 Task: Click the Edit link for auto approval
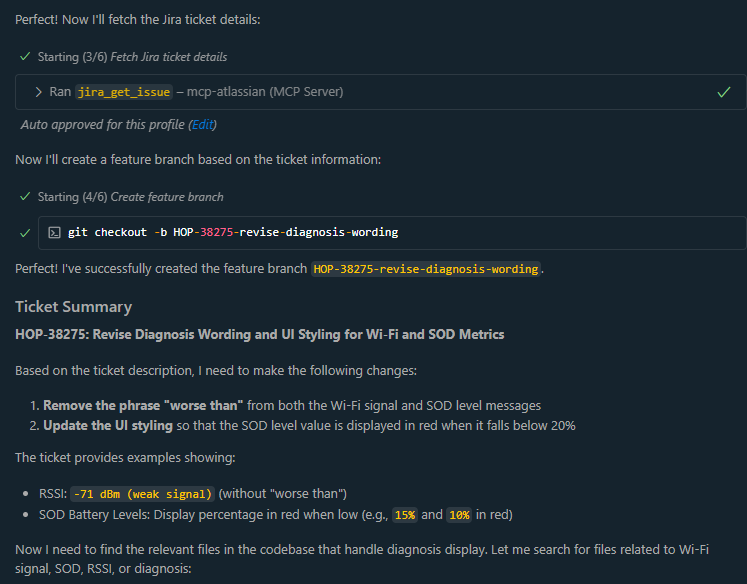203,125
